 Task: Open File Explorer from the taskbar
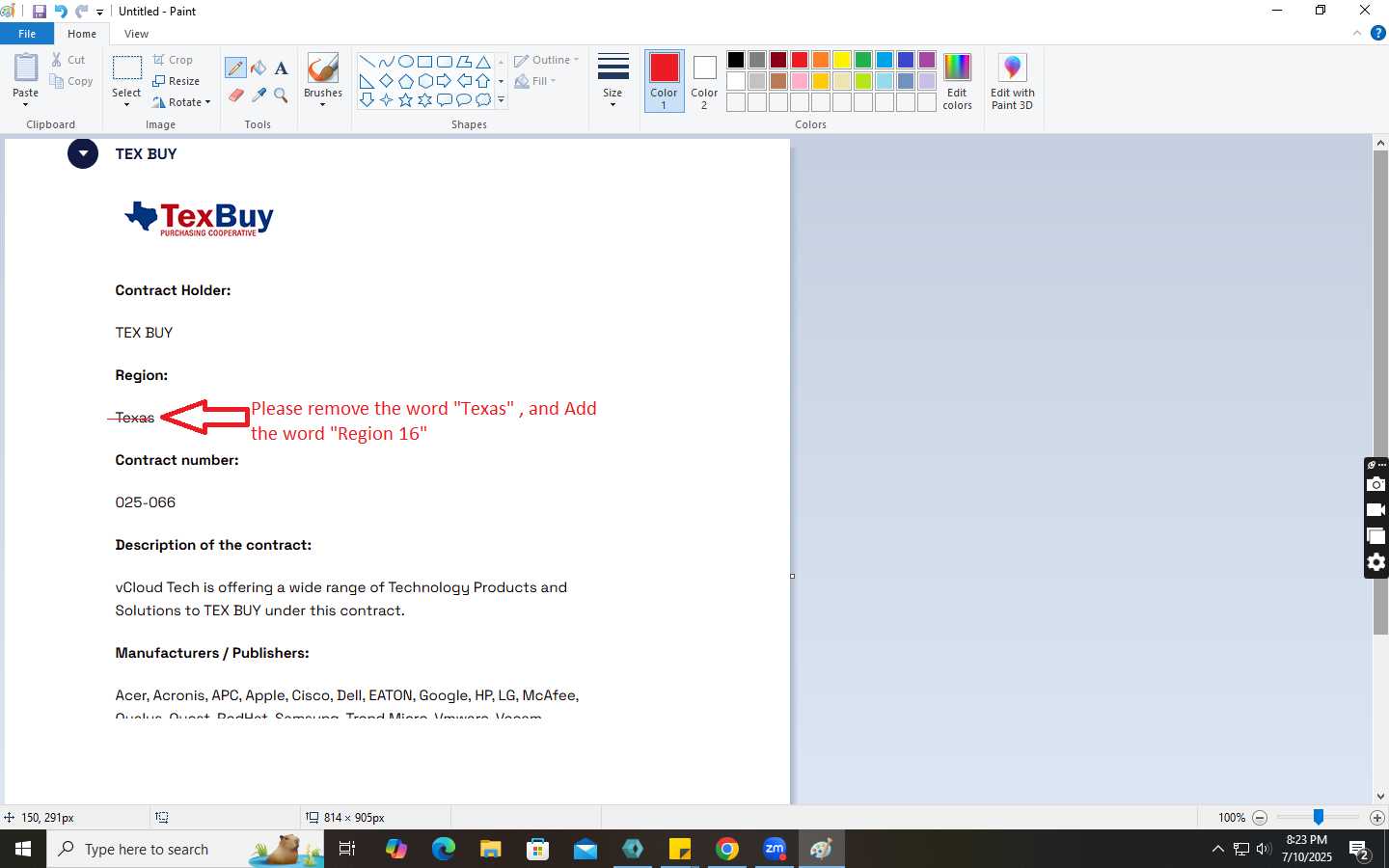coord(491,849)
